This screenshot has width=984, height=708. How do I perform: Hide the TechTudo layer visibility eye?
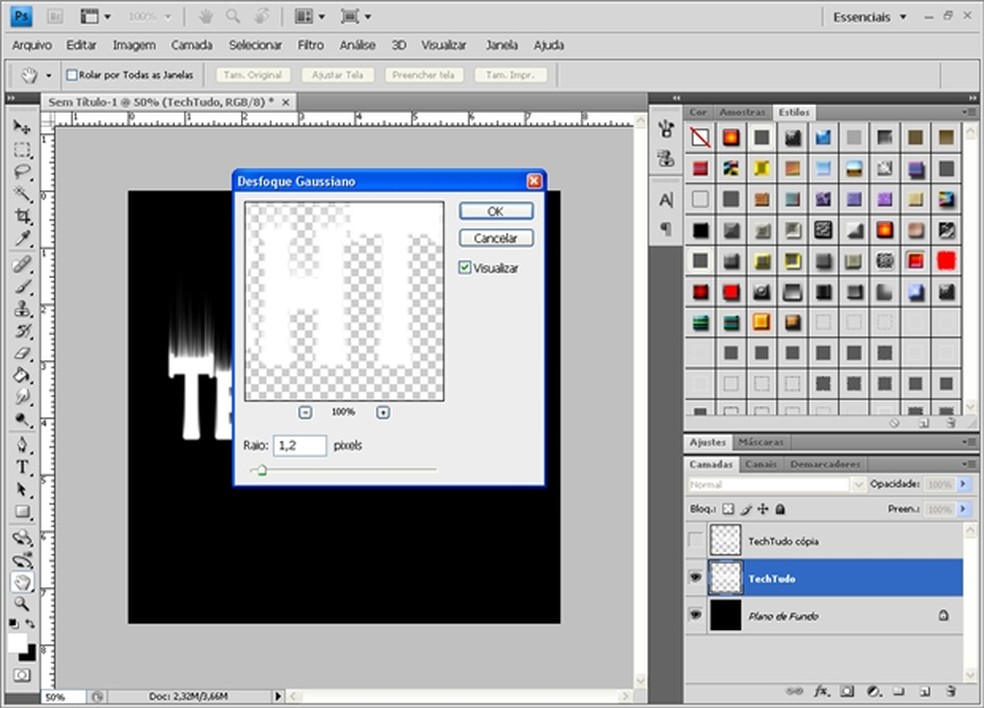(x=695, y=578)
